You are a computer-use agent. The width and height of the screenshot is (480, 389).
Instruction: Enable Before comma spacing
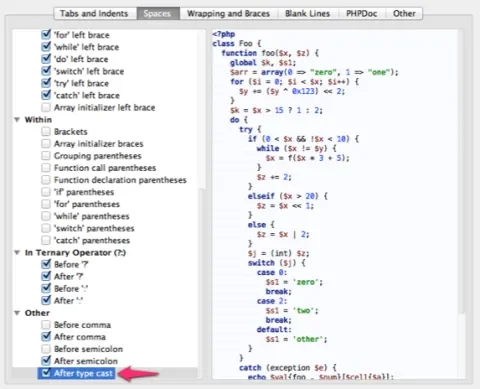coord(46,325)
